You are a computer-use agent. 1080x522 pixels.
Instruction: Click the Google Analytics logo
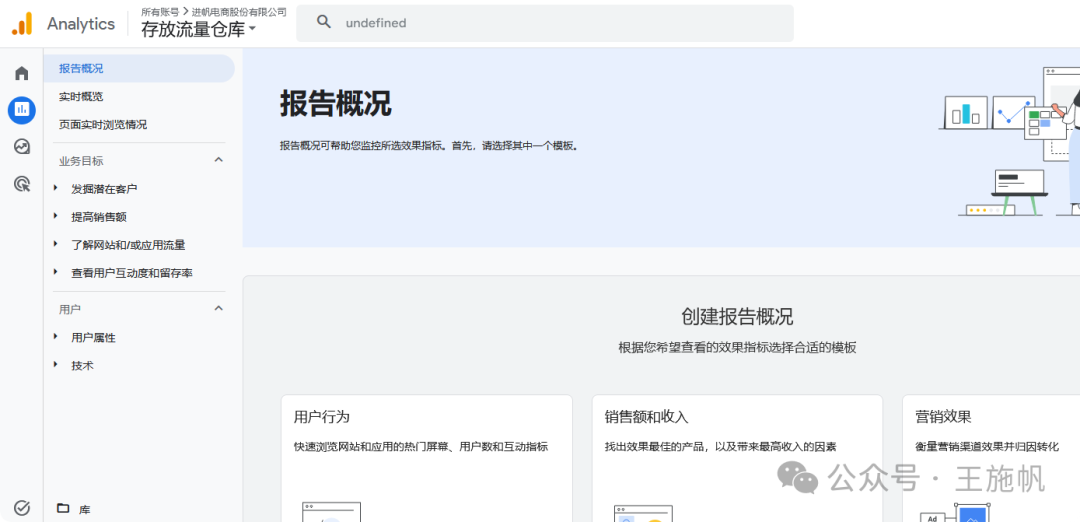[22, 23]
